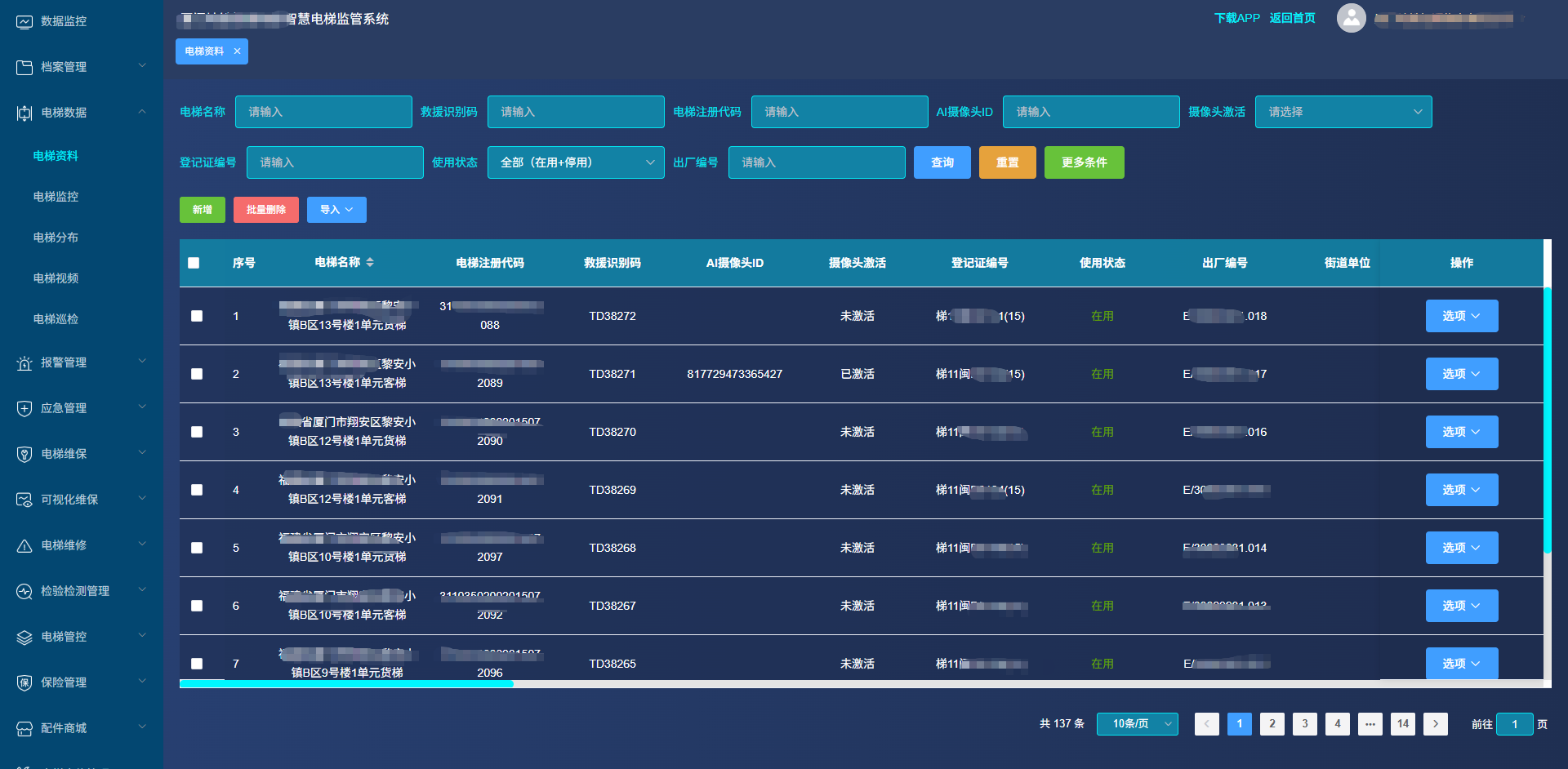Viewport: 1568px width, 769px height.
Task: Click the 配件商城 shop icon
Action: [24, 728]
